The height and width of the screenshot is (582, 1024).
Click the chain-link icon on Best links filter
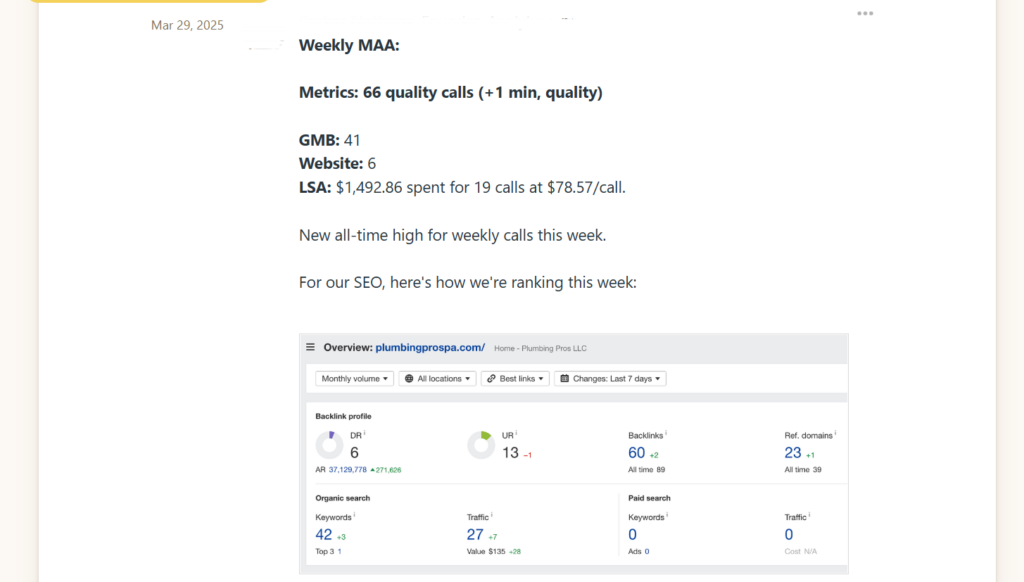point(490,378)
